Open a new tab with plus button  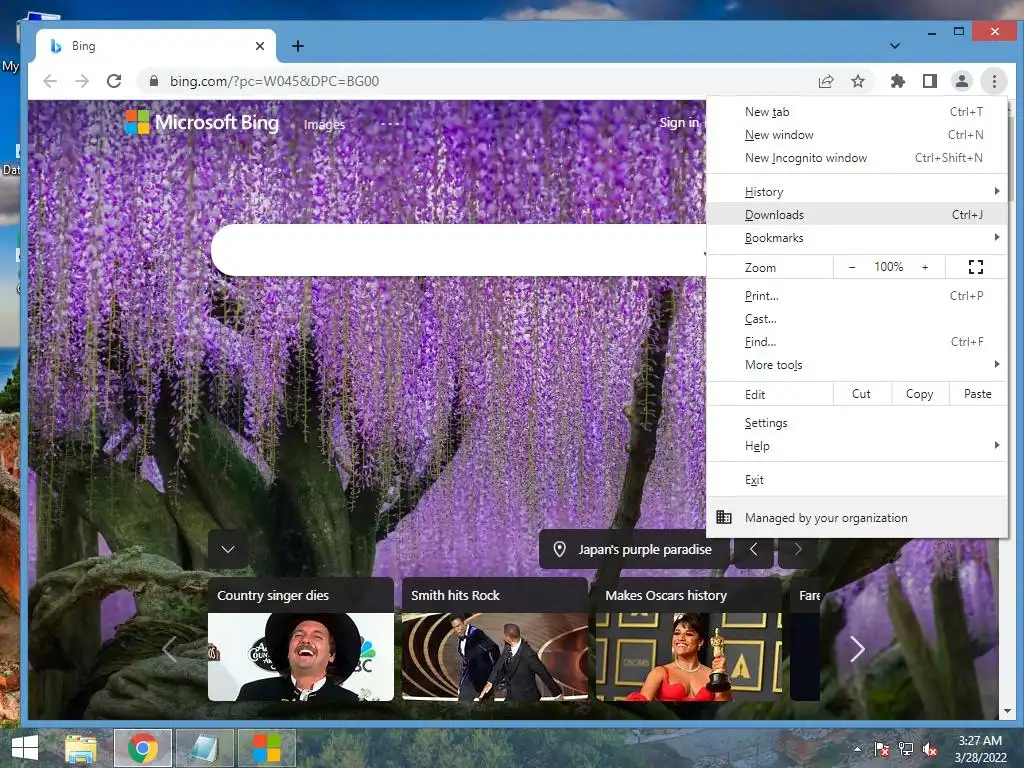(x=298, y=46)
